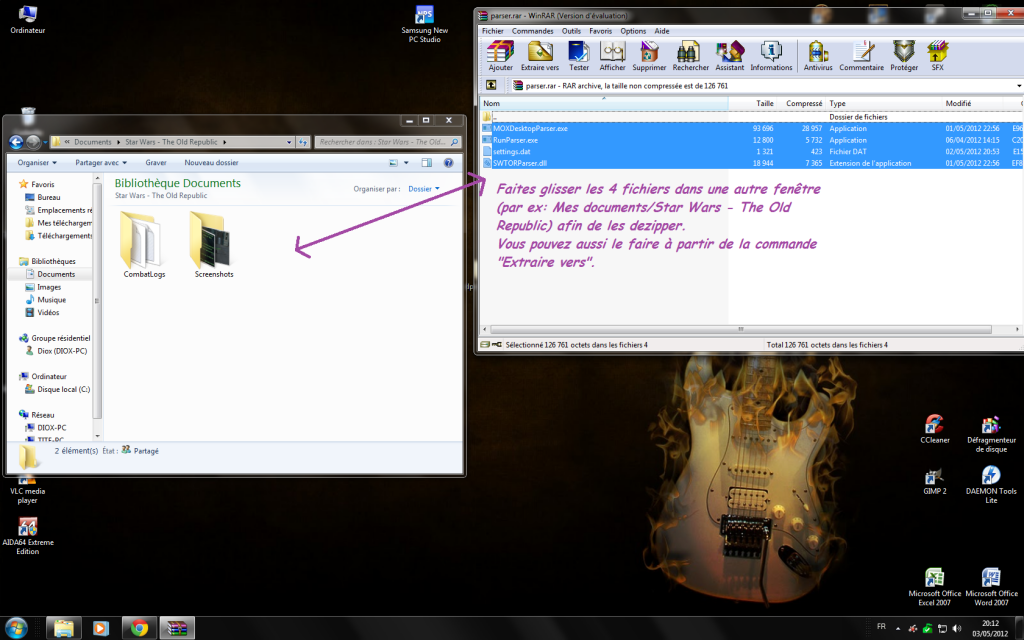Select the Samsung New PC Studio icon
Viewport: 1024px width, 640px height.
click(x=424, y=24)
